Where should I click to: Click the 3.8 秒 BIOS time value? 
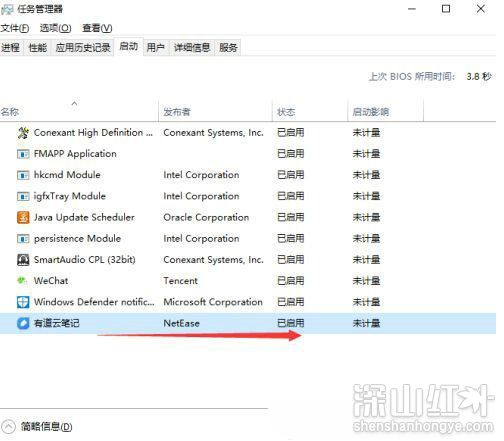tap(479, 77)
